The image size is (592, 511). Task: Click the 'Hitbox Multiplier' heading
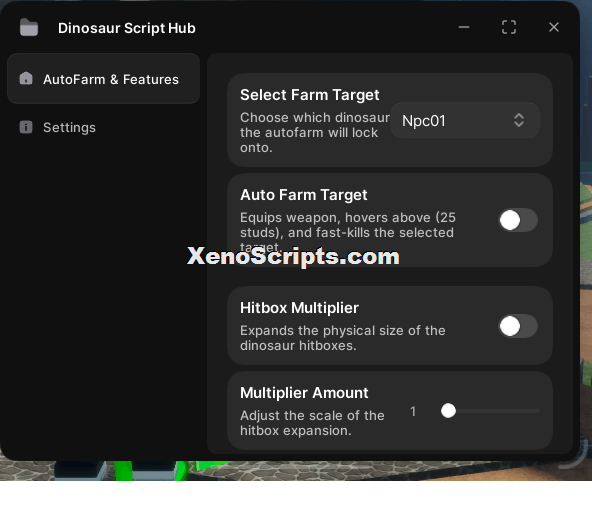pyautogui.click(x=299, y=308)
